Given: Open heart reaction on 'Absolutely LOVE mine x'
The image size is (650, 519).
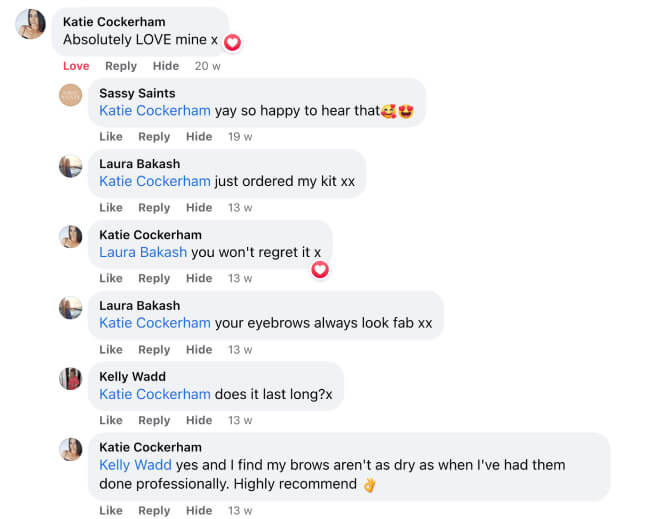Looking at the screenshot, I should (x=232, y=42).
